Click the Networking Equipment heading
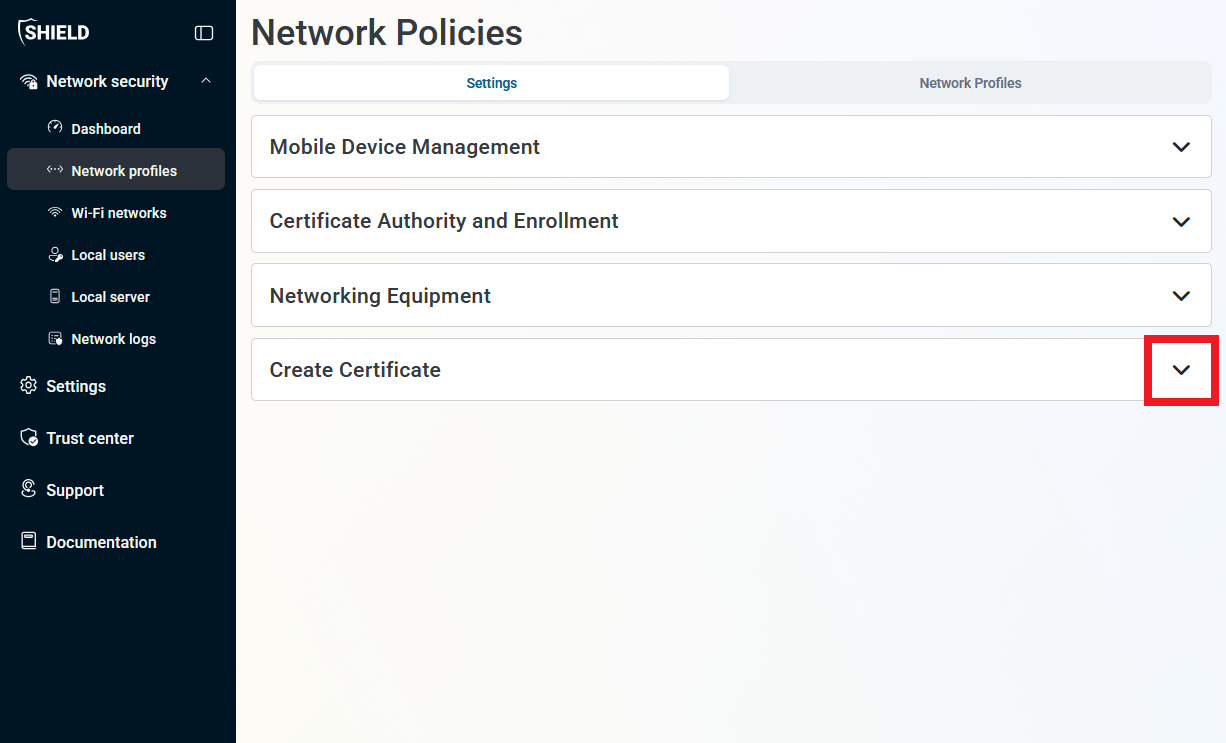 380,296
